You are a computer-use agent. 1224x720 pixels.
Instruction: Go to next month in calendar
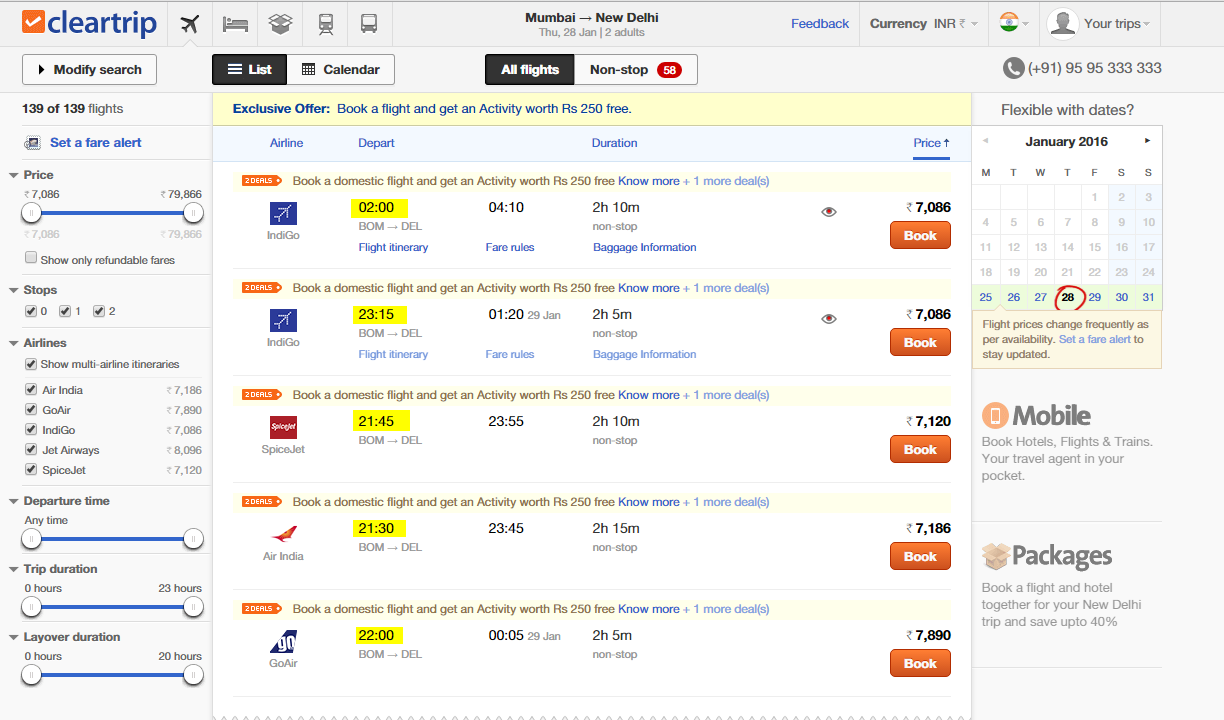click(1148, 141)
